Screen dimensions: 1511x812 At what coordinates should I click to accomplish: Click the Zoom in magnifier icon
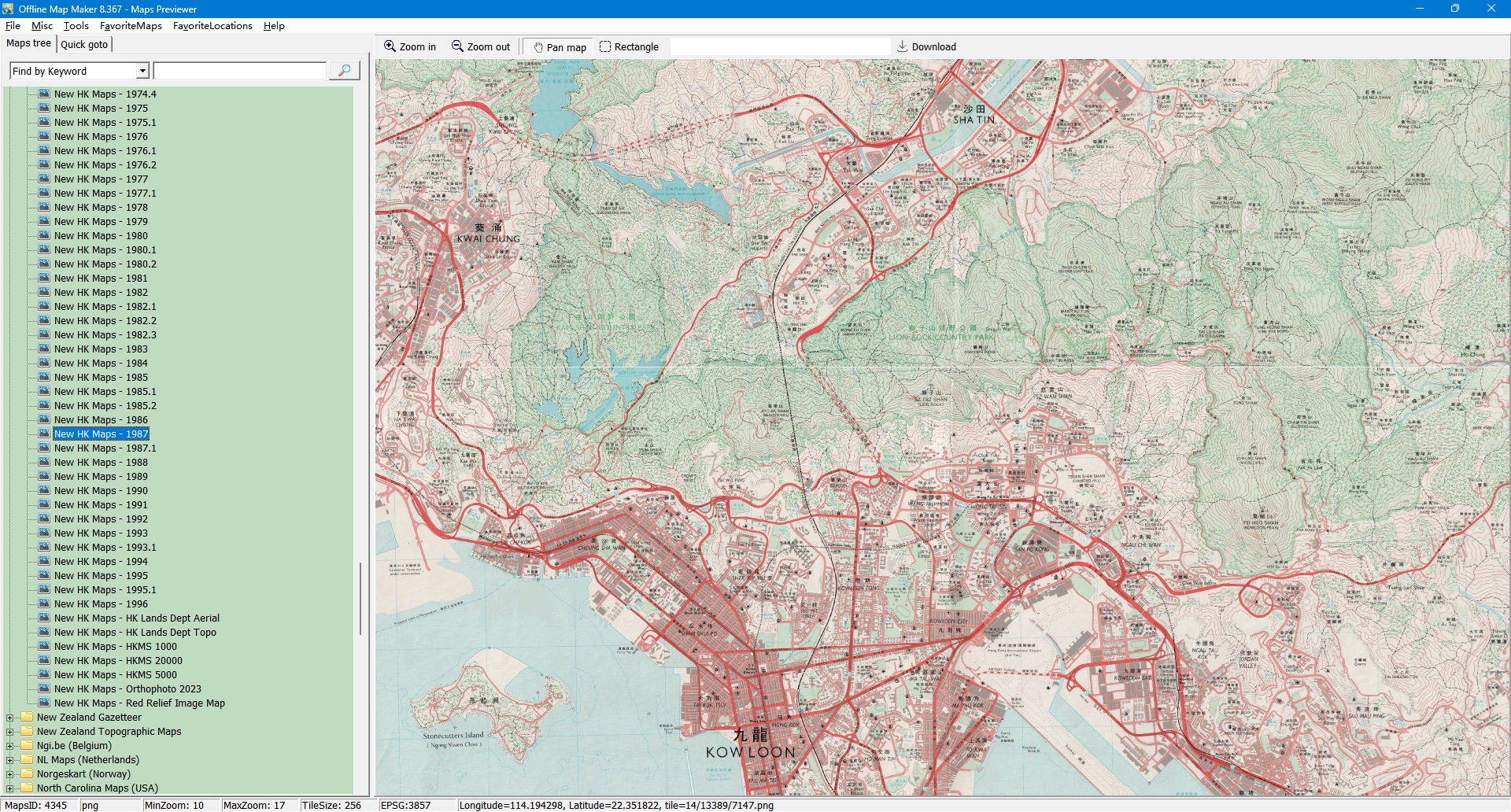point(390,46)
